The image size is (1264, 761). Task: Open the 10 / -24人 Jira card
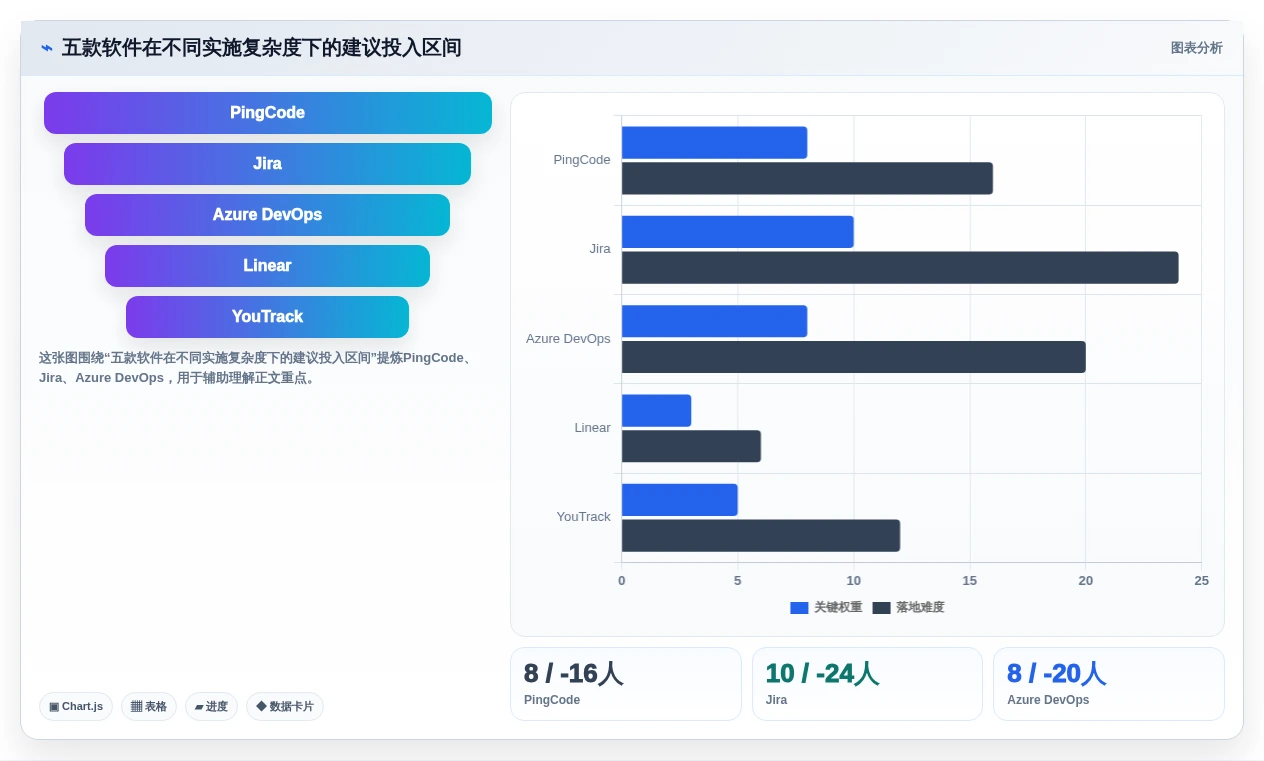pos(867,684)
